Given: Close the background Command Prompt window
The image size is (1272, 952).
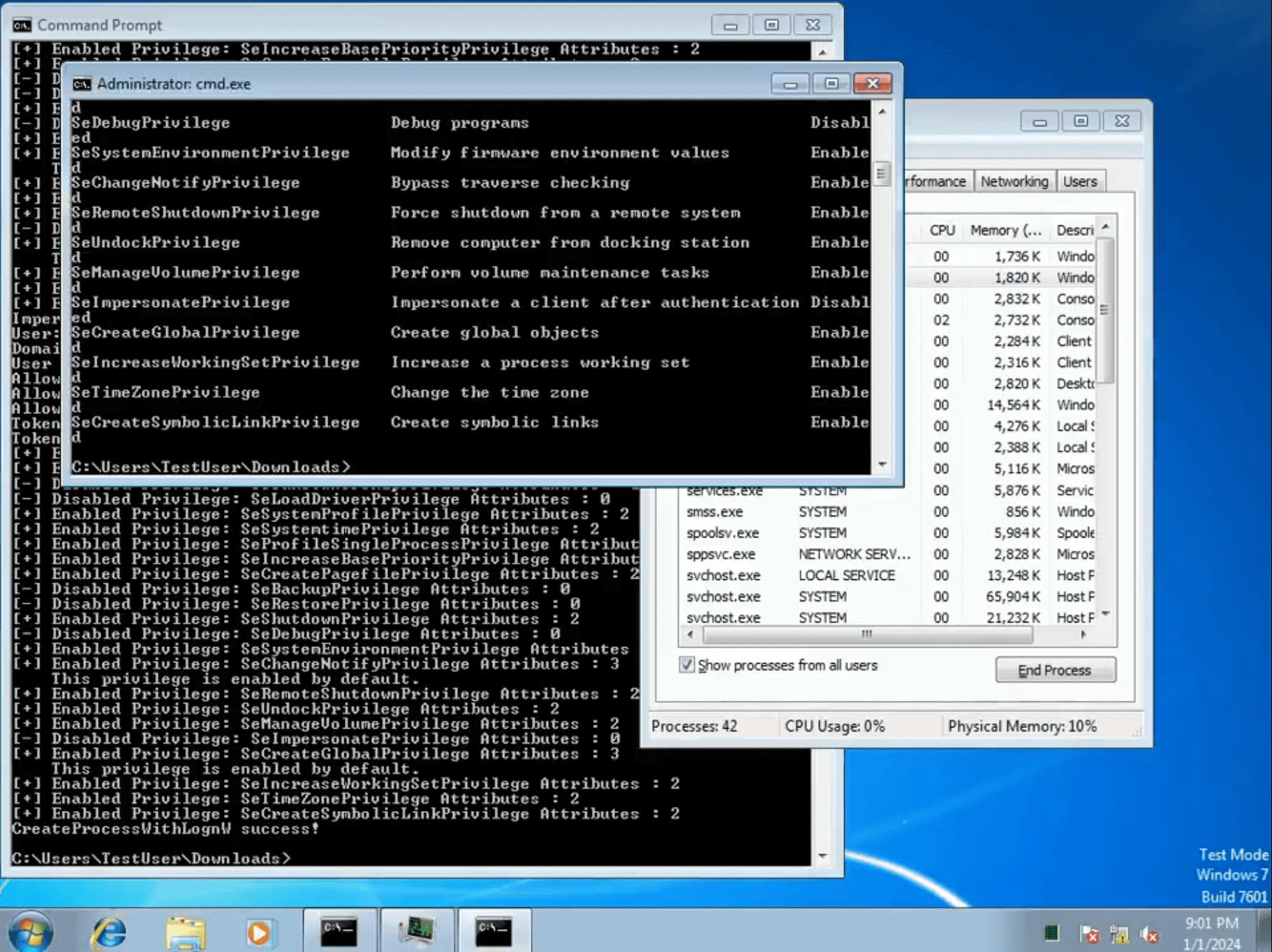Looking at the screenshot, I should pos(813,25).
